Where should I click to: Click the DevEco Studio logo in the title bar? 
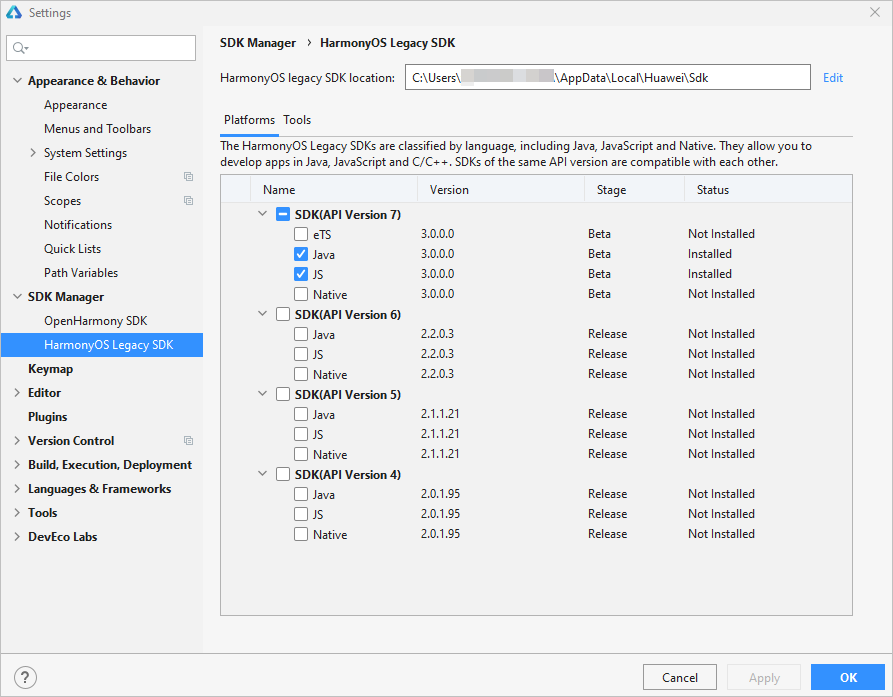(14, 12)
